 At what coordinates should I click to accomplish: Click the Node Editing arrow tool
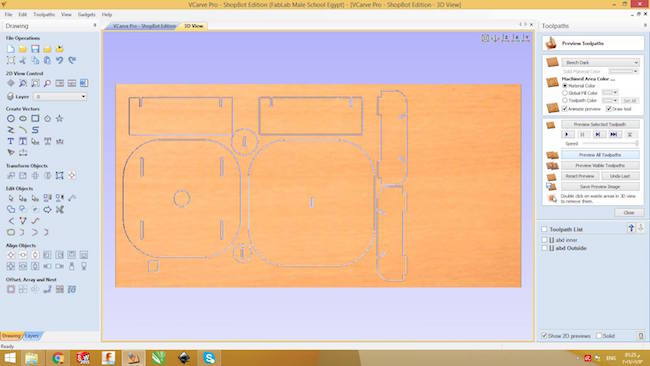(11, 198)
